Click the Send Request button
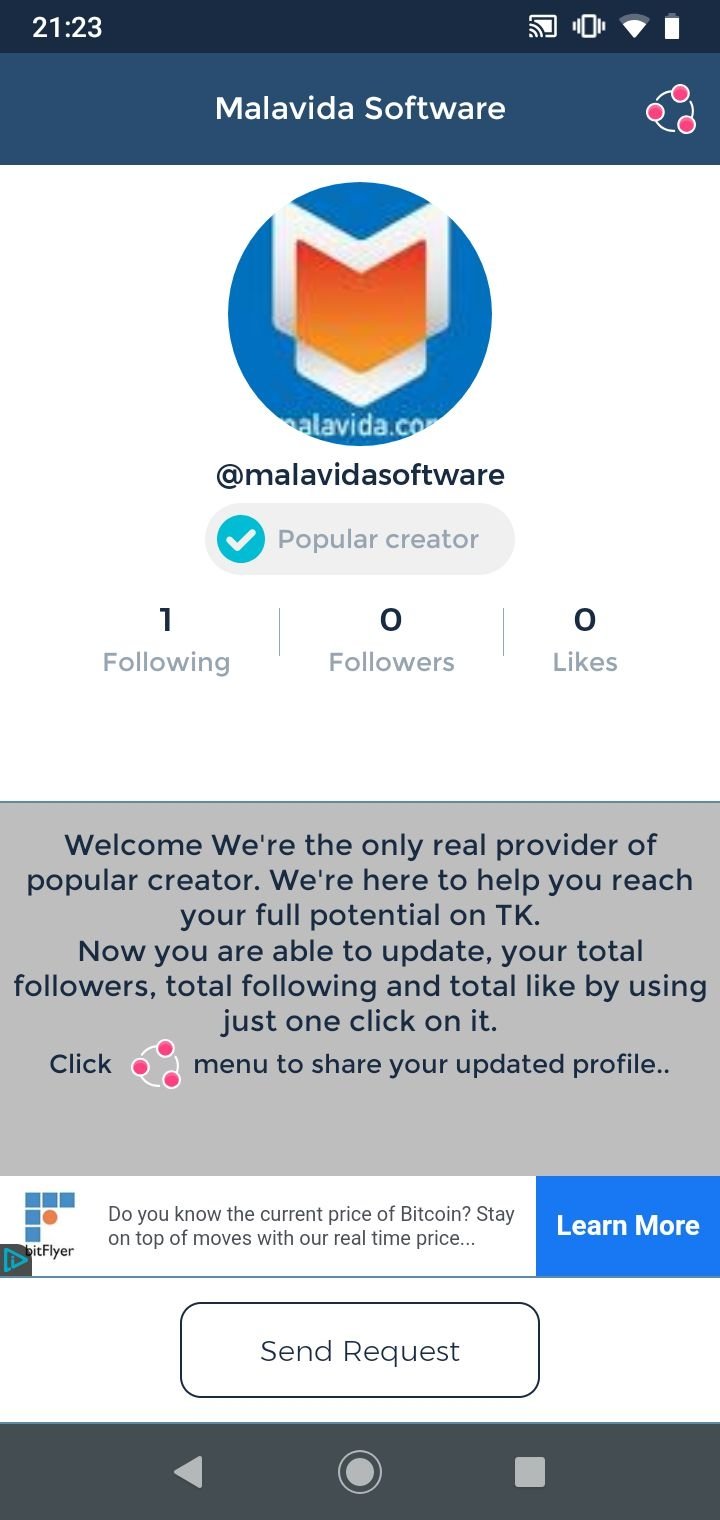Image resolution: width=720 pixels, height=1520 pixels. click(360, 1350)
